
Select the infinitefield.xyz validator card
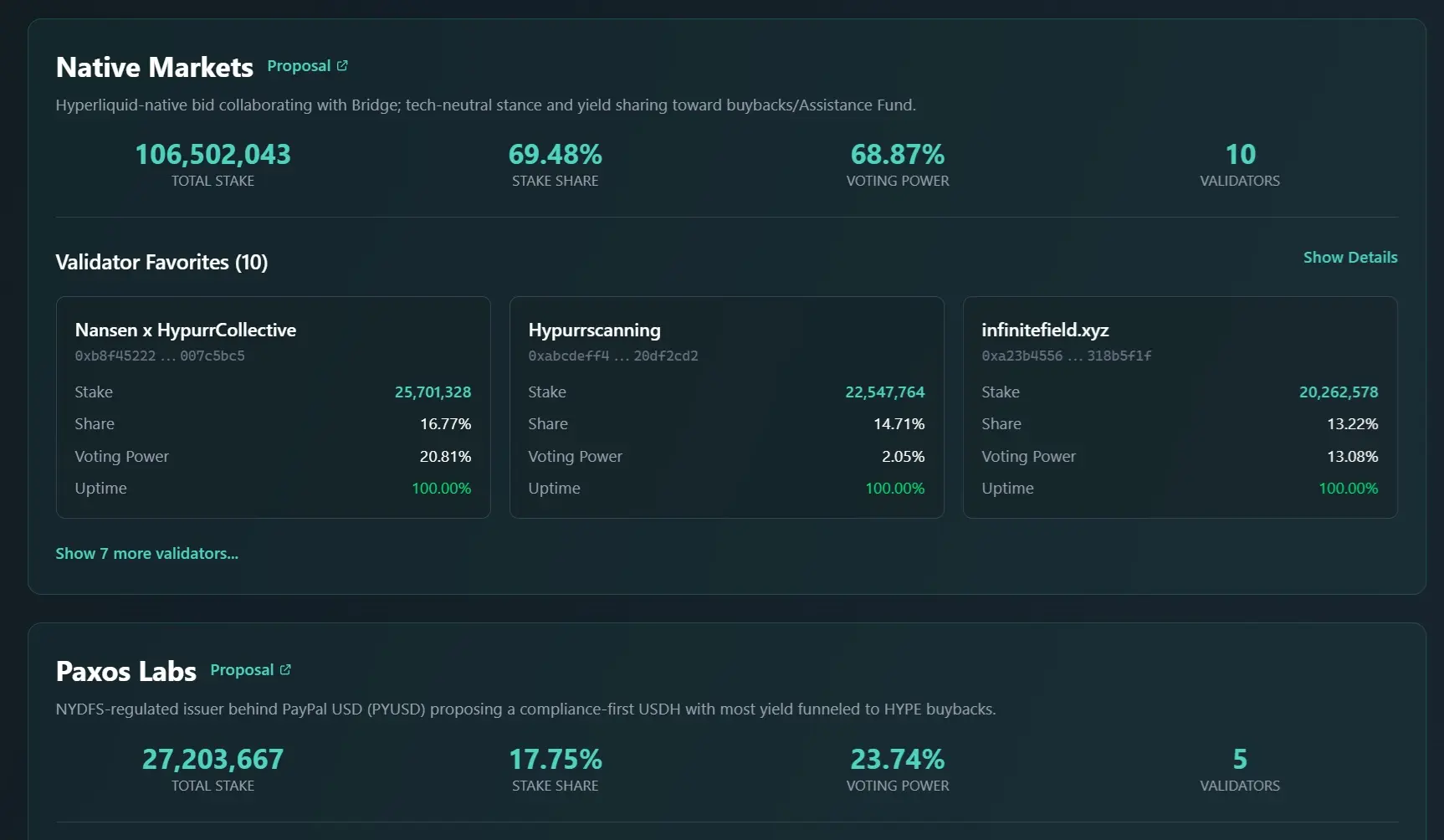1180,407
